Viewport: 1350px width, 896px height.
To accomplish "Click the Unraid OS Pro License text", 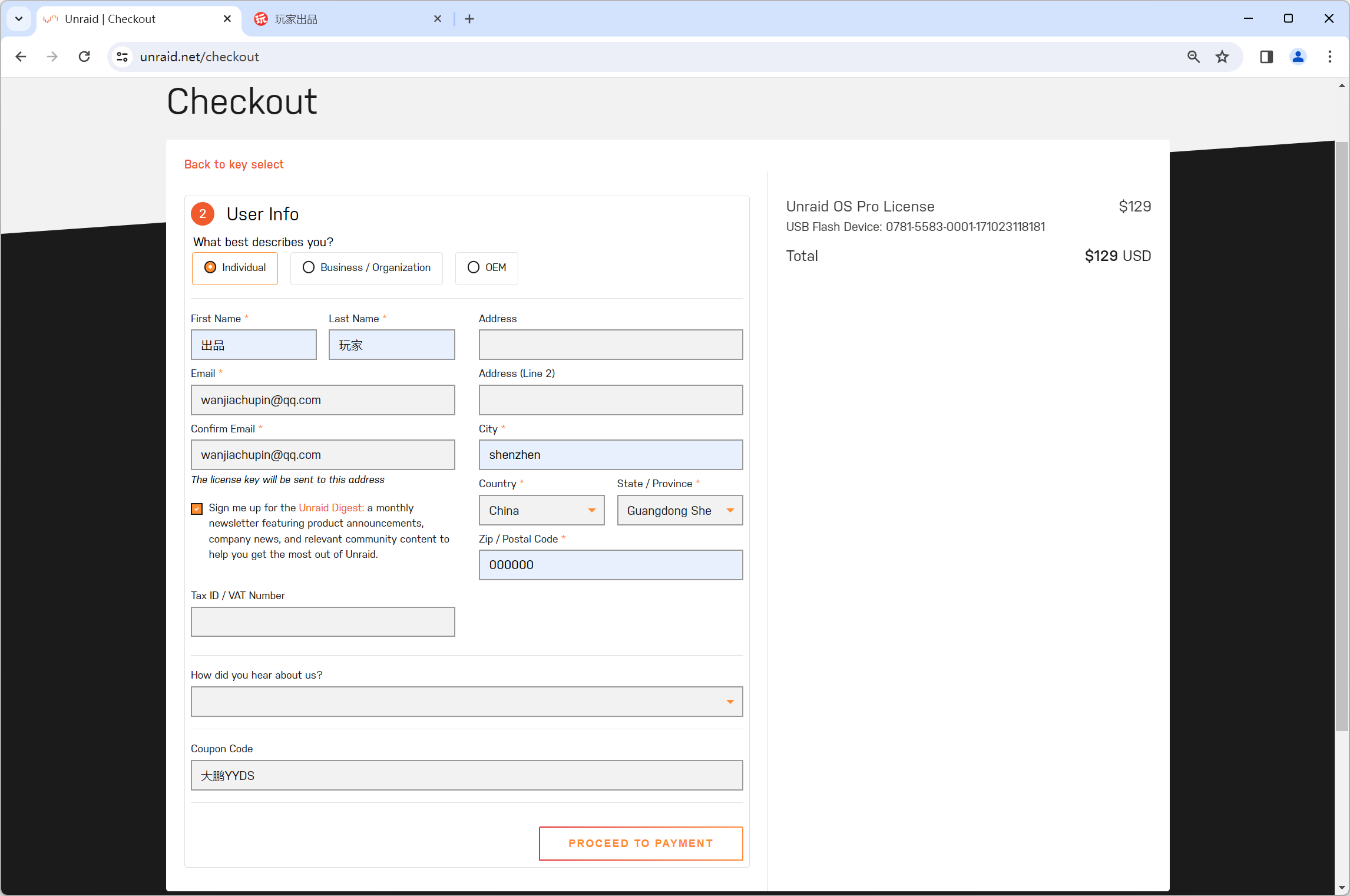I will (x=860, y=207).
